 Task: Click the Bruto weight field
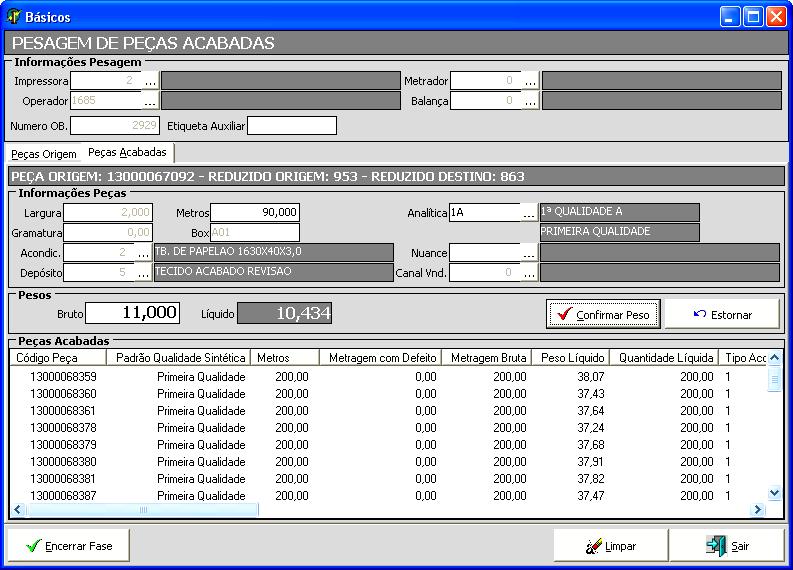(x=132, y=313)
